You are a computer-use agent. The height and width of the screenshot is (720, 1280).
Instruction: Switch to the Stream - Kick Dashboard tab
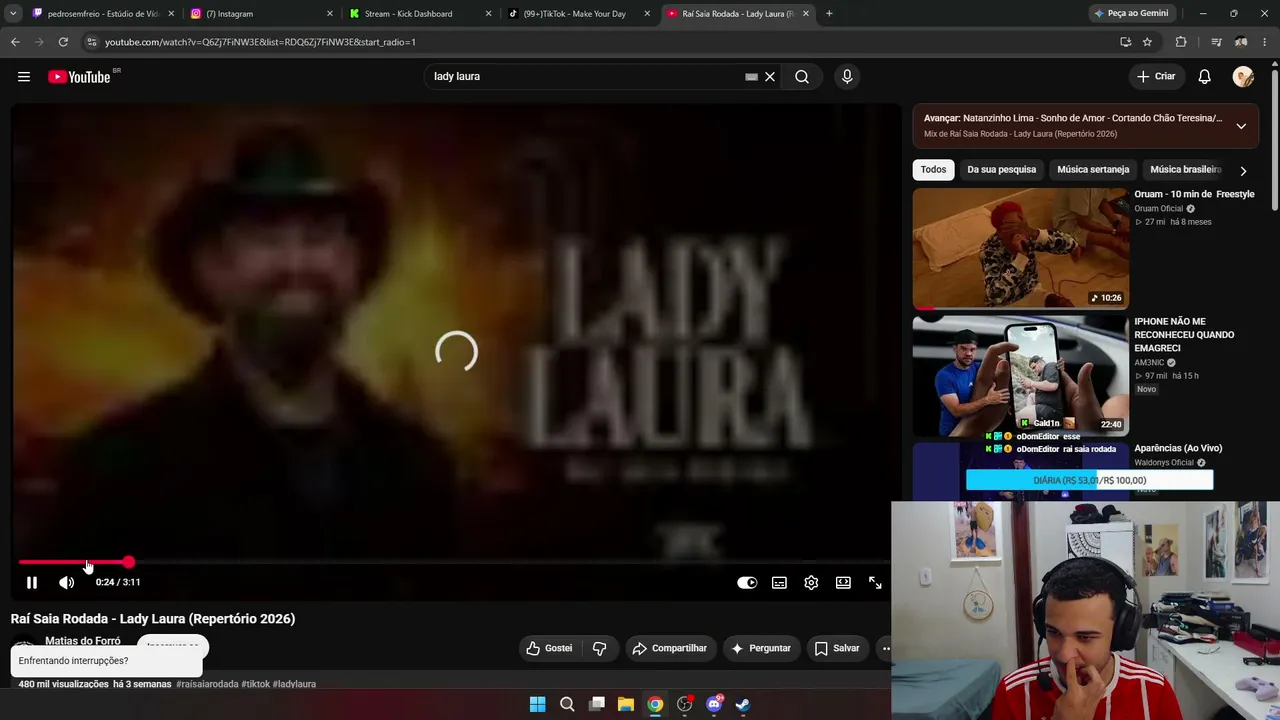[x=420, y=14]
